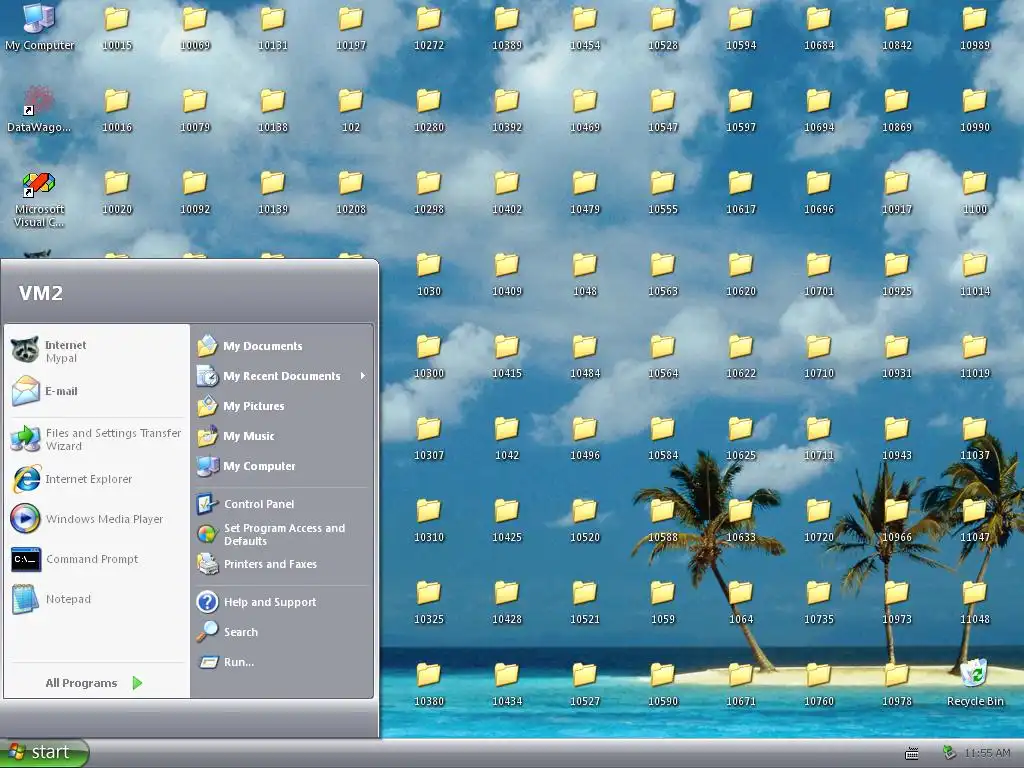Launch Files and Settings Transfer Wizard

[97, 439]
